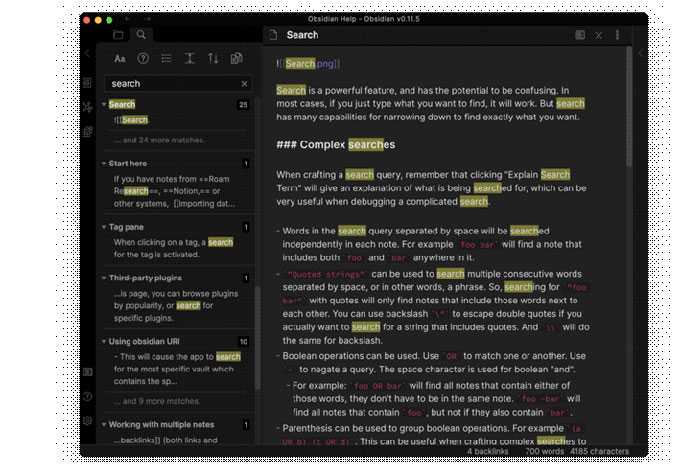Toggle preview mode icon in note header

(580, 35)
